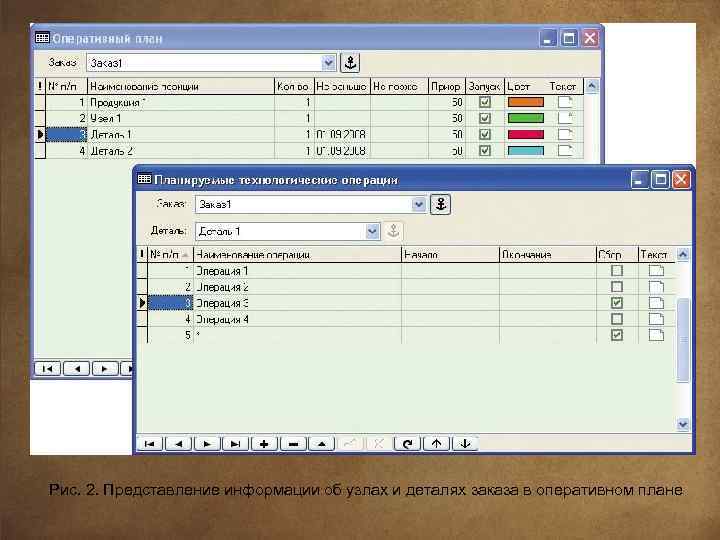
Task: Click Наименование позиции column header
Action: point(180,86)
